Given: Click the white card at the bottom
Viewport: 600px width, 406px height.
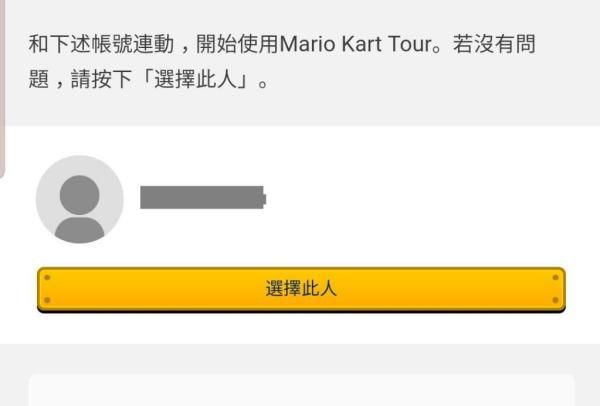Looking at the screenshot, I should [x=301, y=391].
